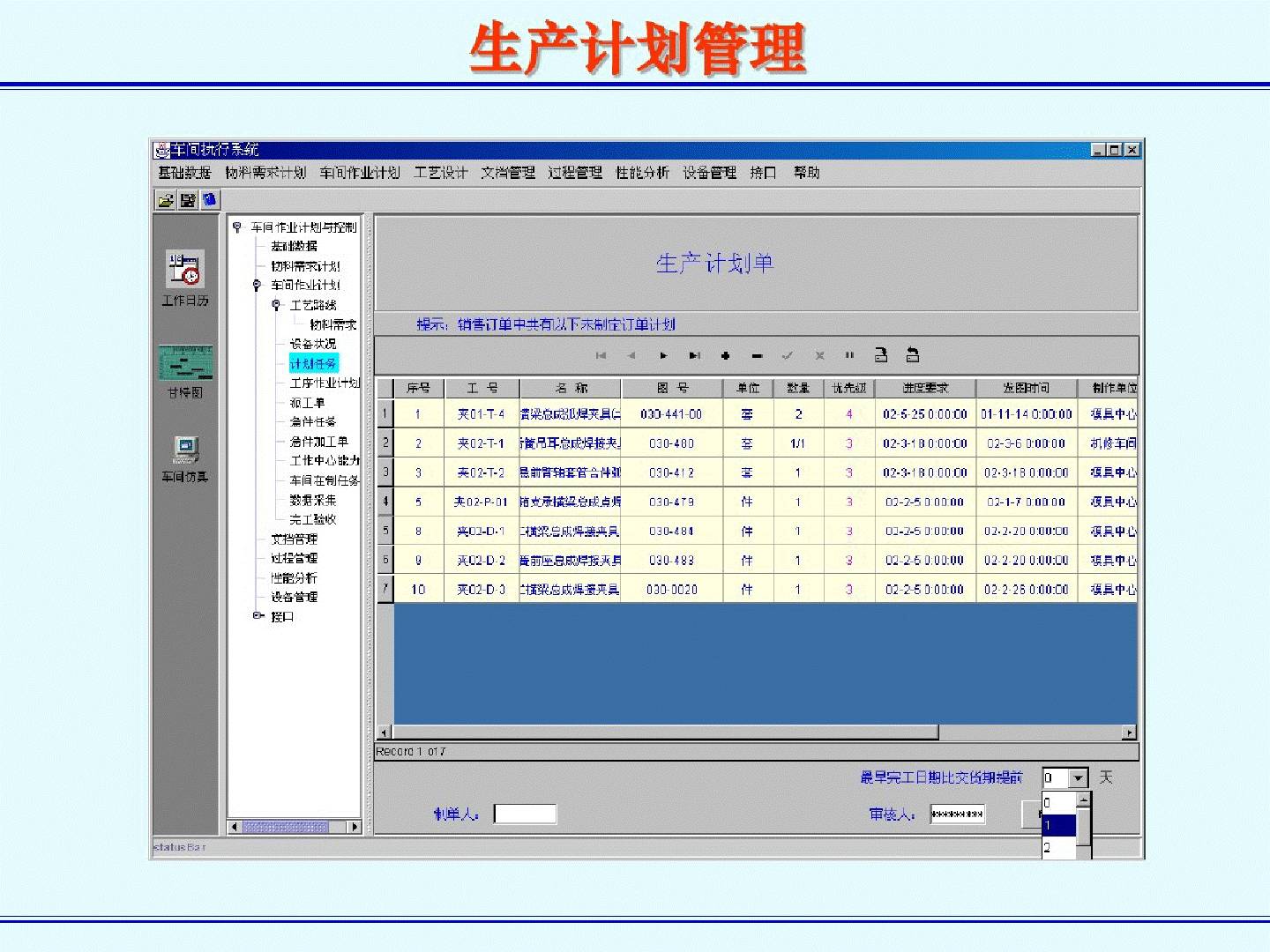Click the save toolbar icon
Screen dimensions: 1270x952
[187, 201]
